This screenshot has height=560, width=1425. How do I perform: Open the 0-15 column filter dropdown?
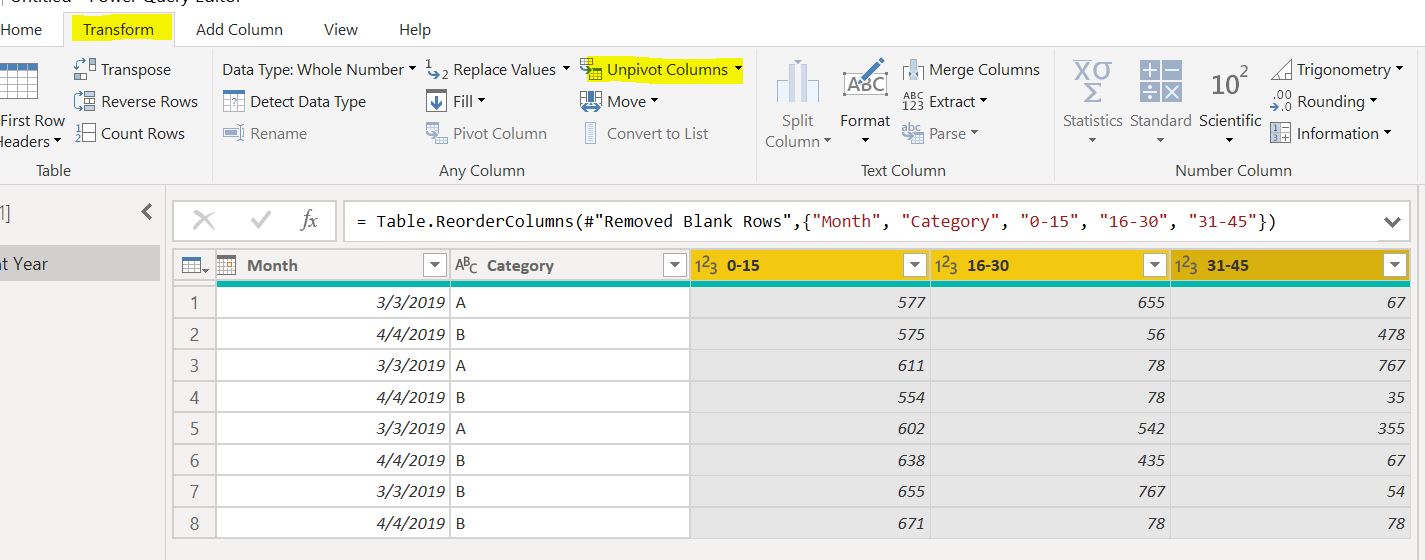[914, 265]
